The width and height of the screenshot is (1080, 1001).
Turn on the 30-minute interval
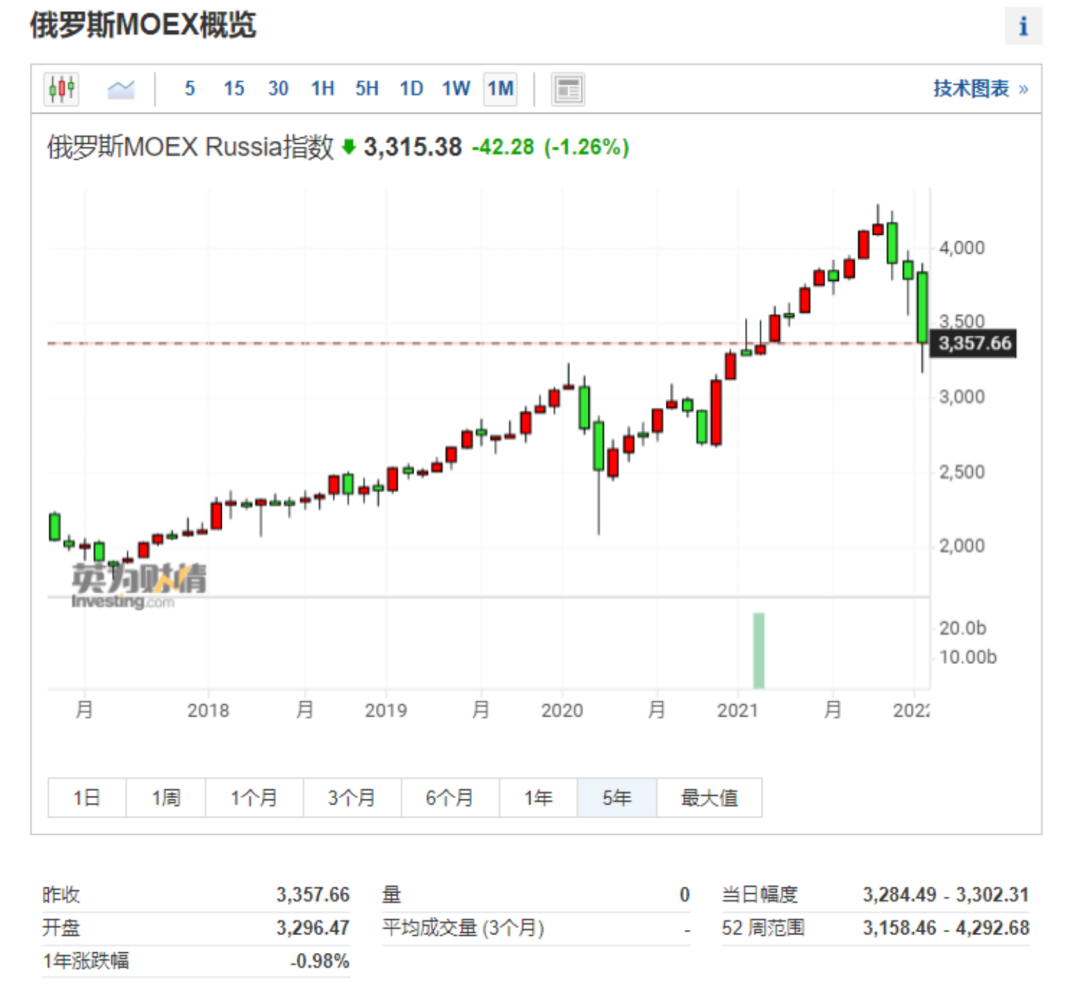pos(278,88)
